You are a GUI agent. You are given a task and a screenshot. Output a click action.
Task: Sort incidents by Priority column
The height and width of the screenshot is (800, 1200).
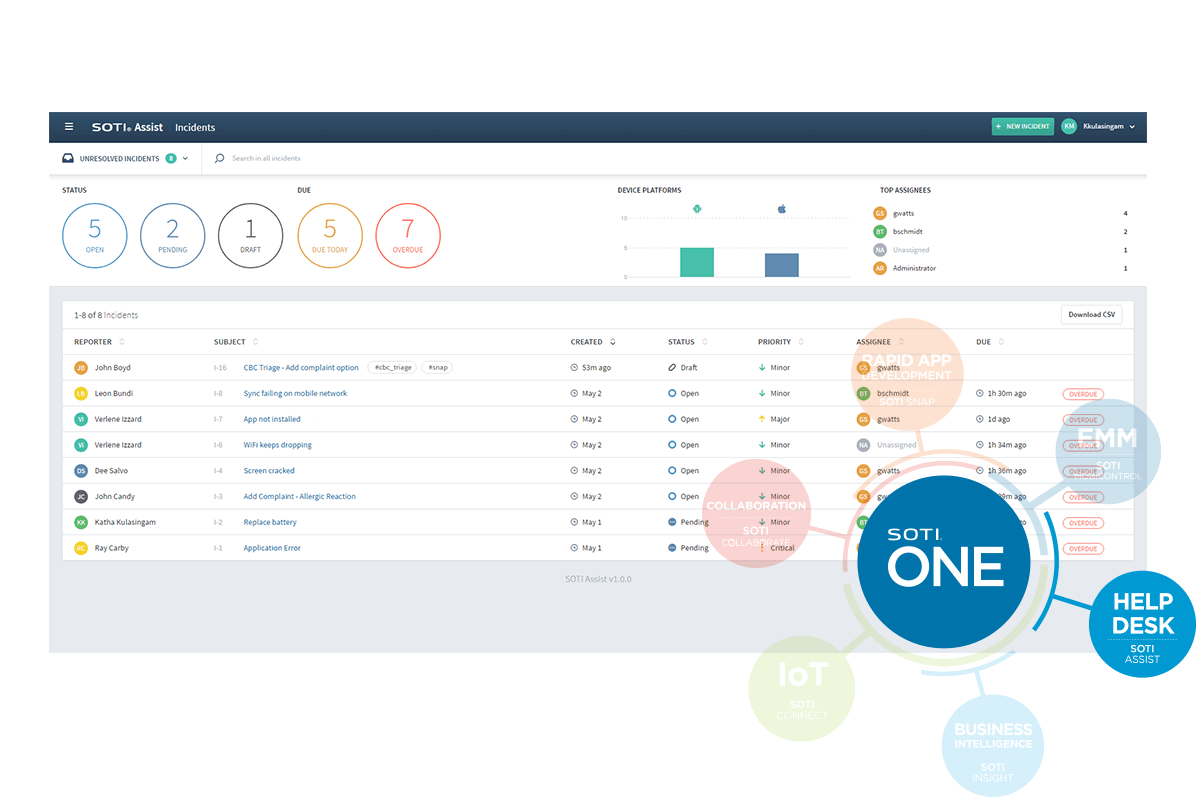click(x=780, y=342)
